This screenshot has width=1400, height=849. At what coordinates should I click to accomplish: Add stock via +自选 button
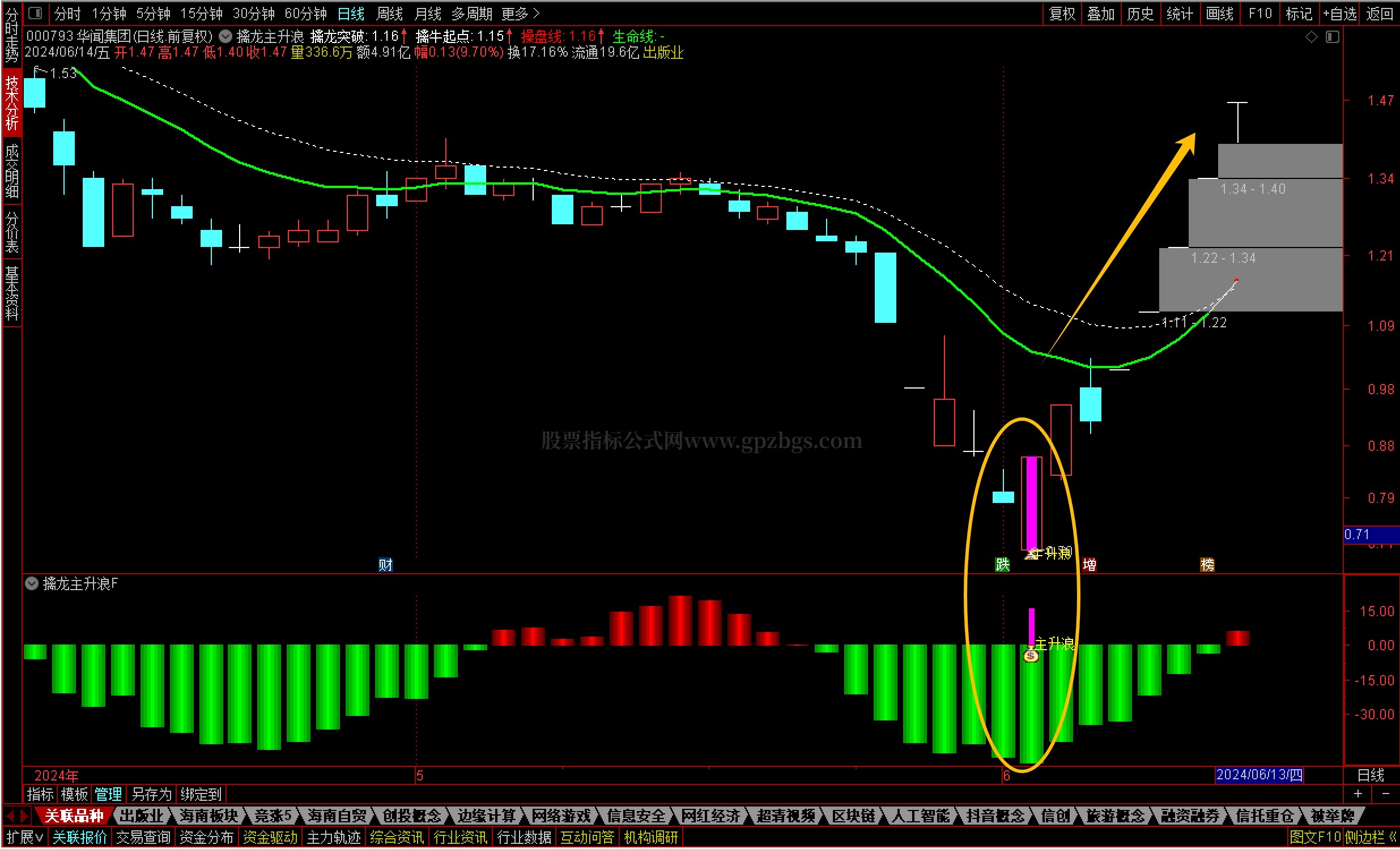(x=1340, y=14)
